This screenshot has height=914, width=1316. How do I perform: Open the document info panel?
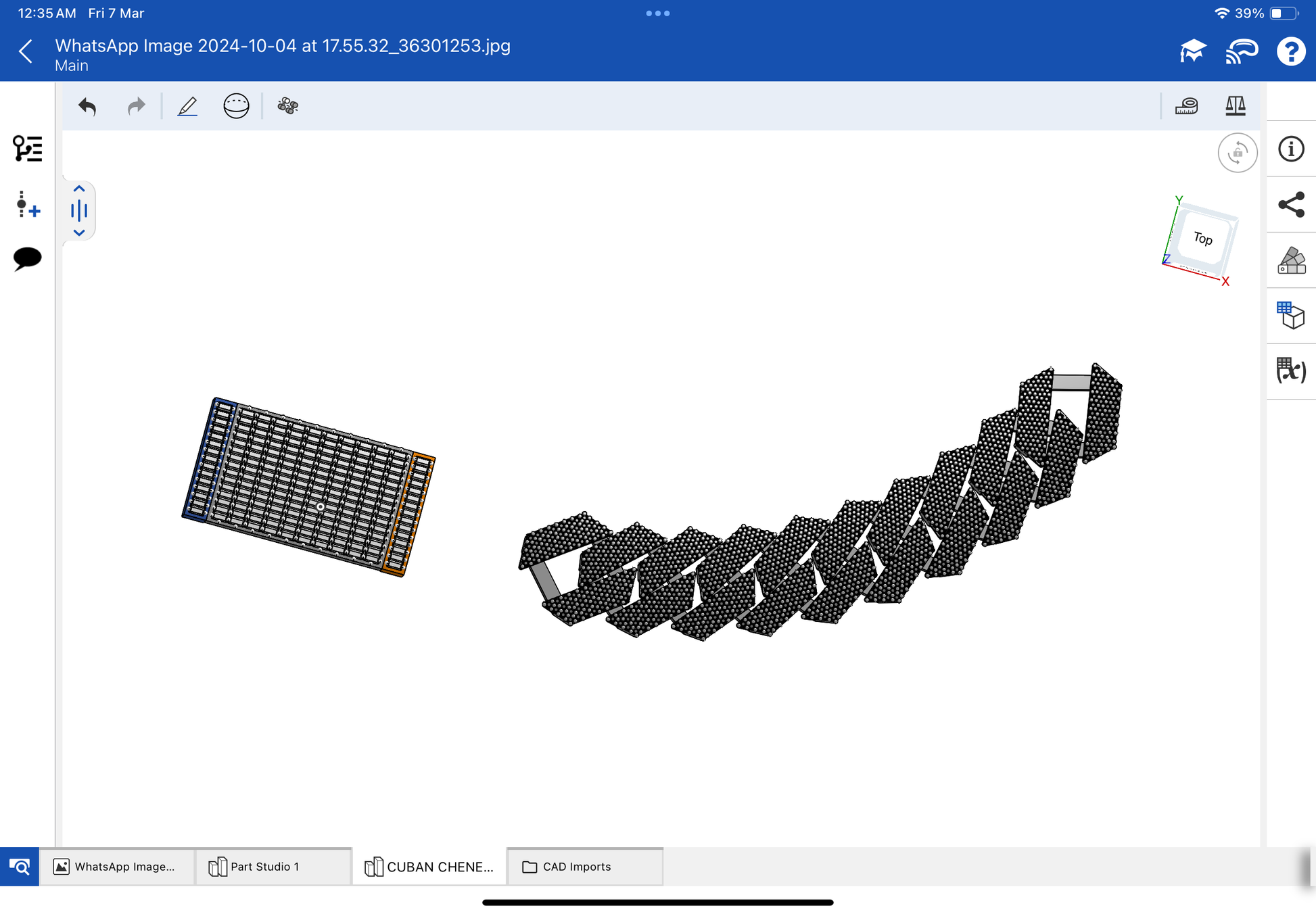point(1290,149)
